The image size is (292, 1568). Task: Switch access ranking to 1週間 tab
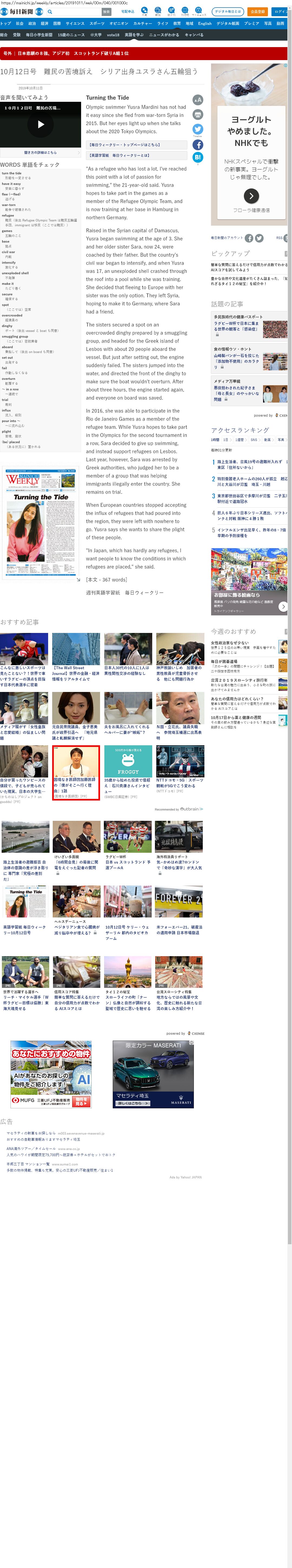239,439
